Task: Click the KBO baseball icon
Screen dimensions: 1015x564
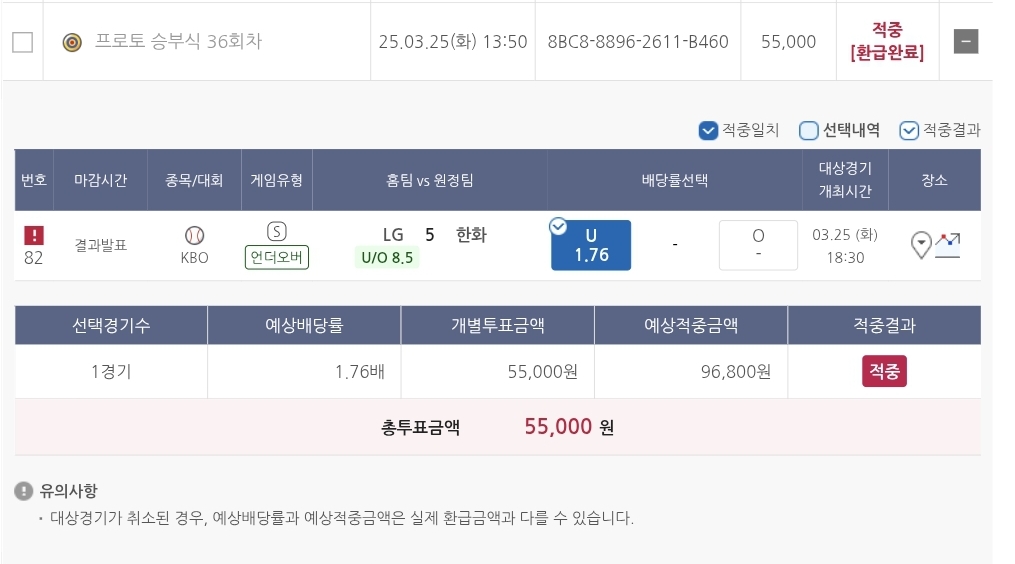Action: click(x=195, y=235)
